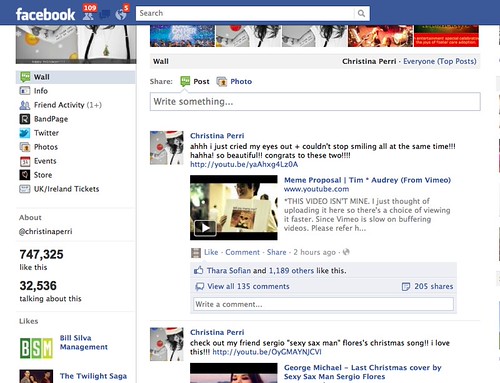Screen dimensions: 500x383
Task: Open www.youtube.com link under video title
Action: pyautogui.click(x=316, y=189)
